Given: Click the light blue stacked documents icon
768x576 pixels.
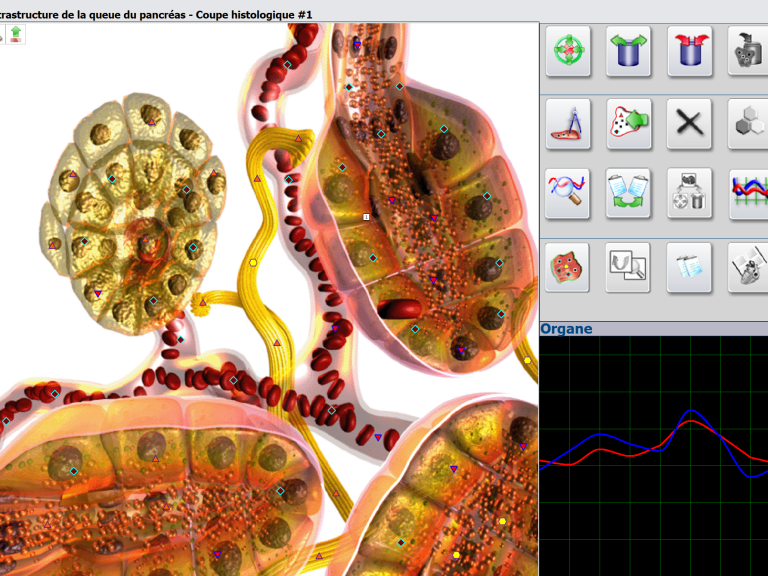Looking at the screenshot, I should [x=689, y=267].
